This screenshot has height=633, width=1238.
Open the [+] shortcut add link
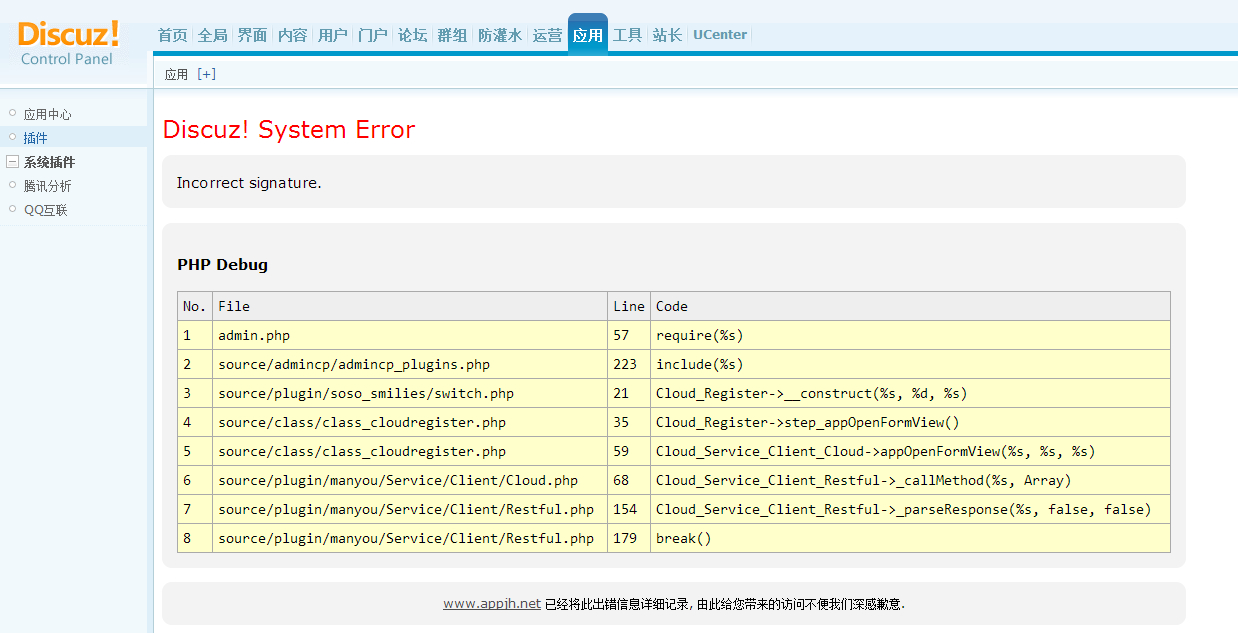(x=206, y=74)
